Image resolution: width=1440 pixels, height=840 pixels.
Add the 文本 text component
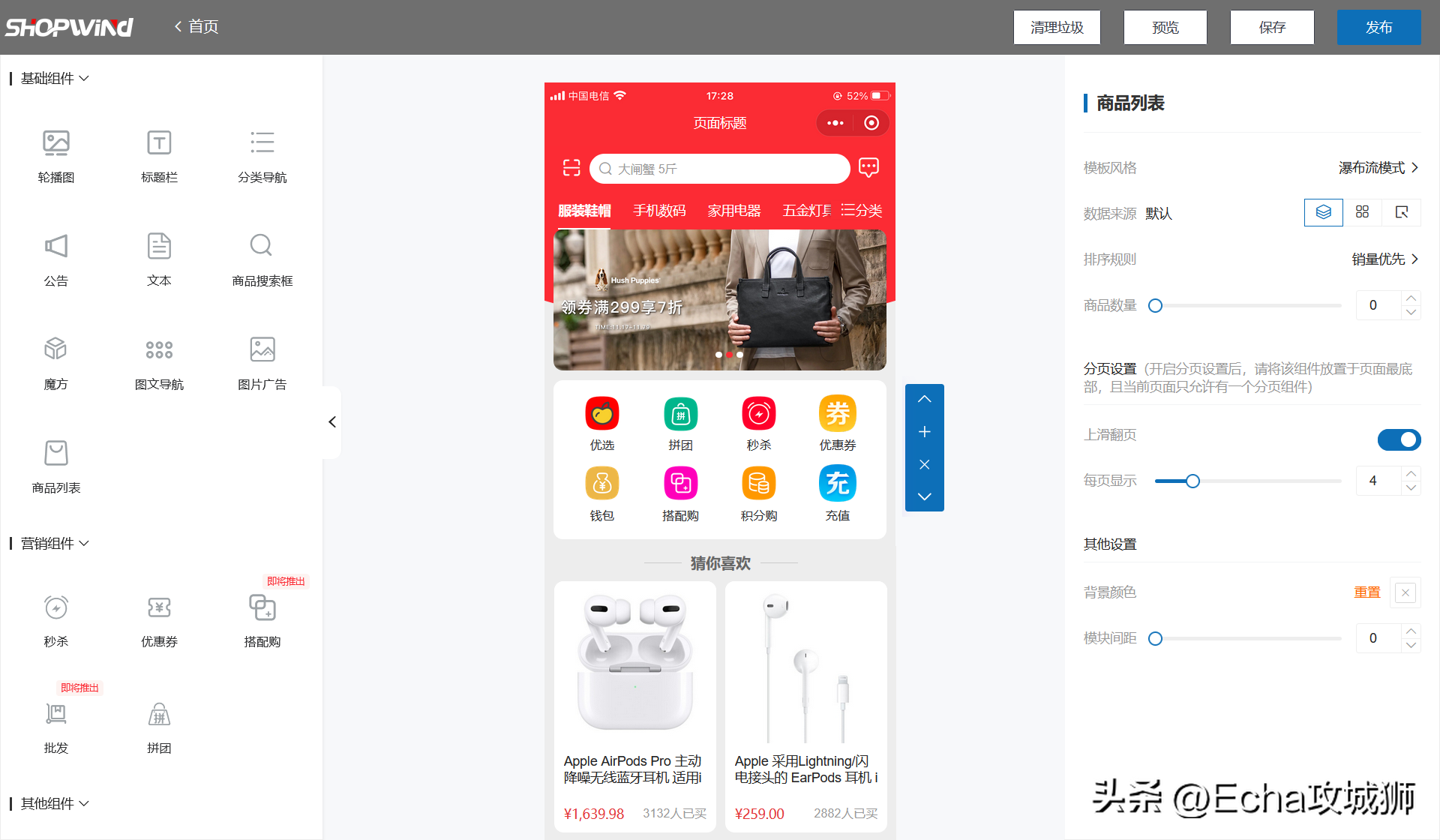click(159, 259)
